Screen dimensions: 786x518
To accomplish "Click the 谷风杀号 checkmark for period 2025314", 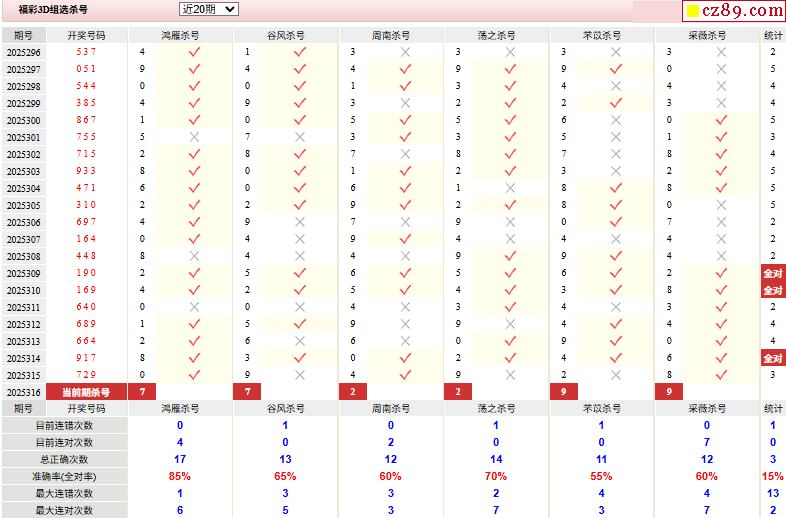I will (299, 358).
